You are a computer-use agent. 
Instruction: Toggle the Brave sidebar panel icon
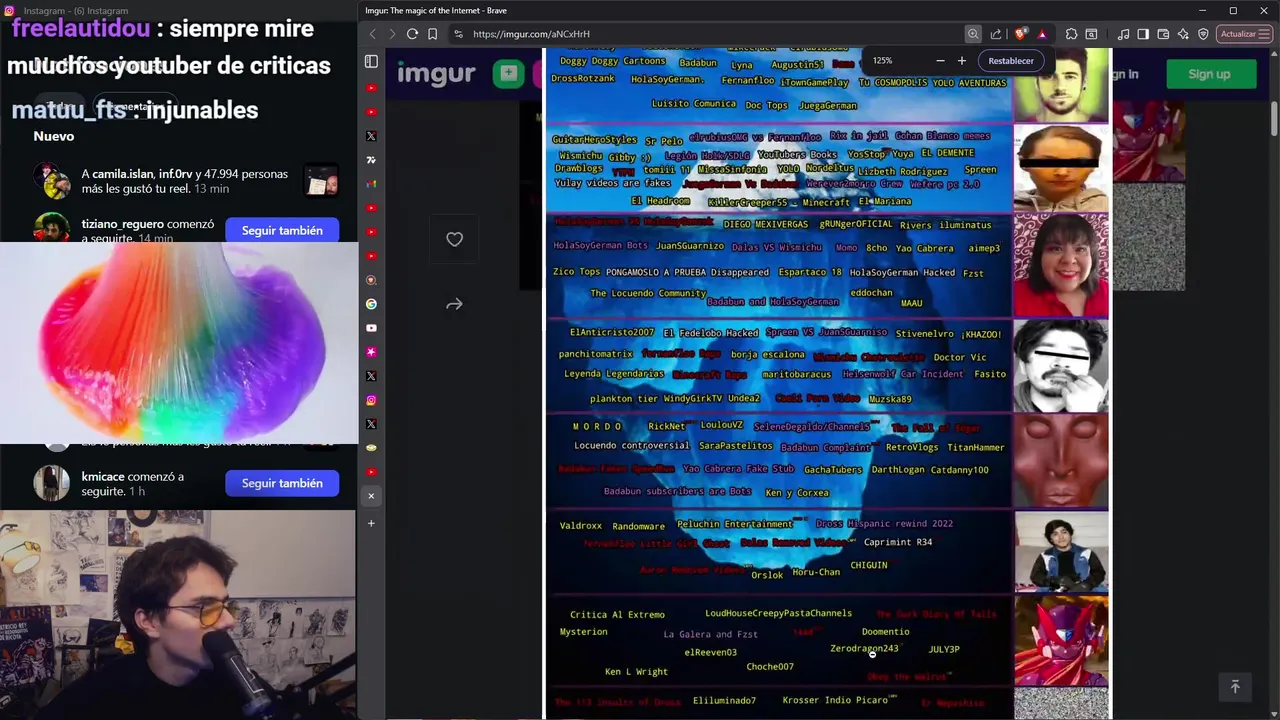pos(1143,34)
